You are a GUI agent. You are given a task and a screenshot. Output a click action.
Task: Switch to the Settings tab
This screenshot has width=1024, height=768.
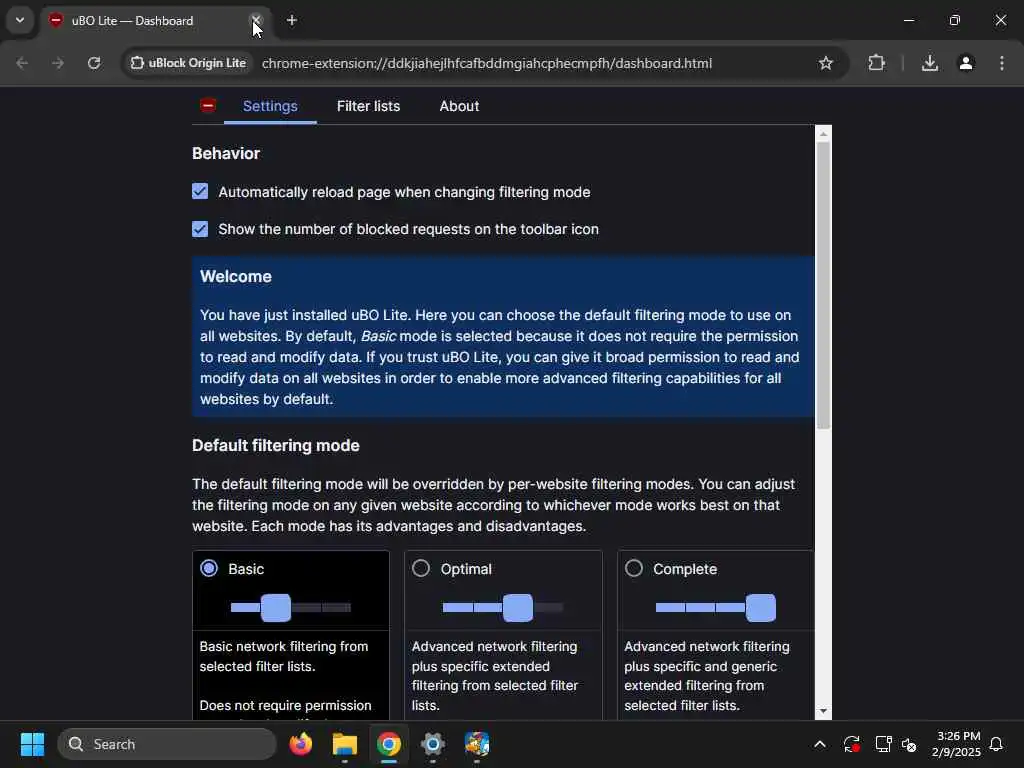pos(270,106)
